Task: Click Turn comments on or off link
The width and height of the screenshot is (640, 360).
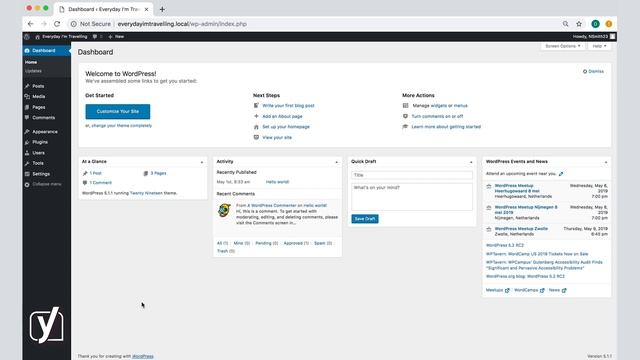Action: (x=437, y=116)
